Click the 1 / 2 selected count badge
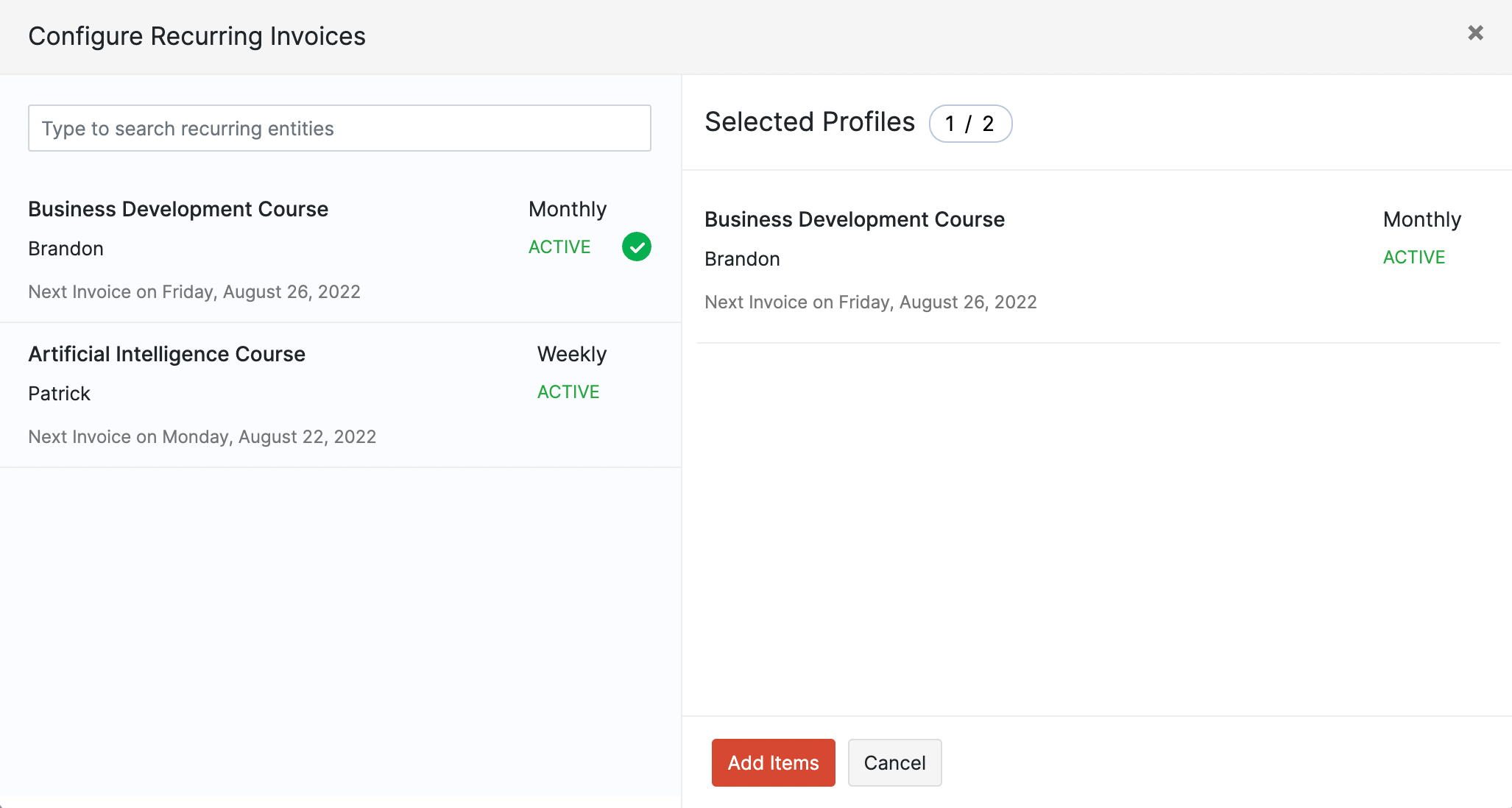 coord(969,124)
